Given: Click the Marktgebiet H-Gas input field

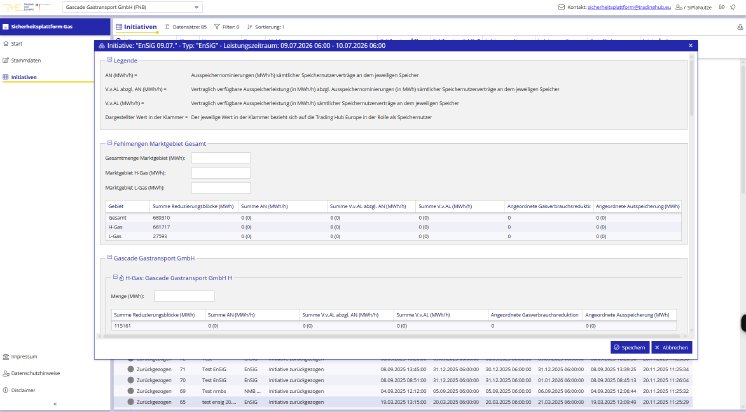Looking at the screenshot, I should tap(221, 173).
